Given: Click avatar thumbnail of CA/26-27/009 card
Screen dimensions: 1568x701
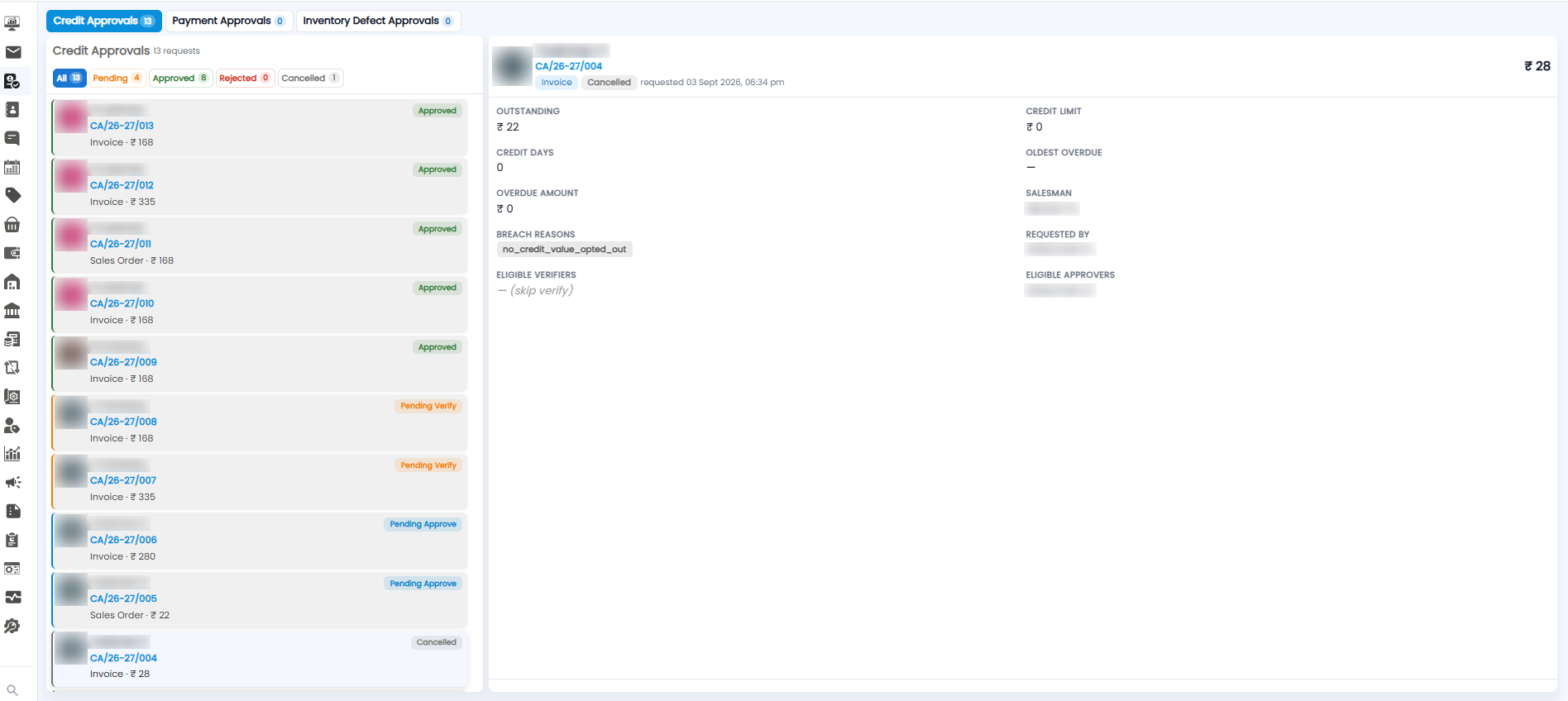Looking at the screenshot, I should coord(71,354).
